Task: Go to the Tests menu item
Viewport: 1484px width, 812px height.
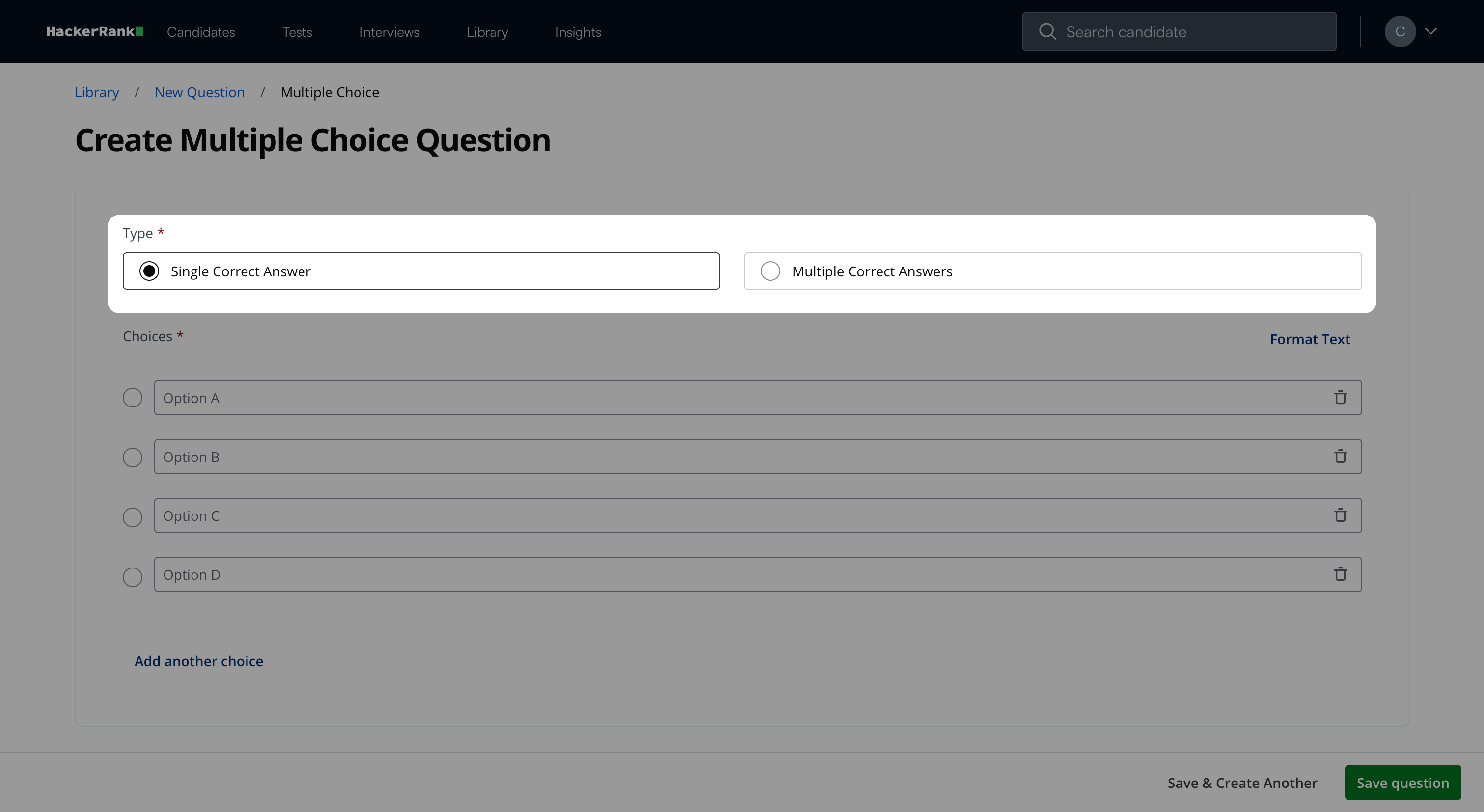Action: (x=297, y=32)
